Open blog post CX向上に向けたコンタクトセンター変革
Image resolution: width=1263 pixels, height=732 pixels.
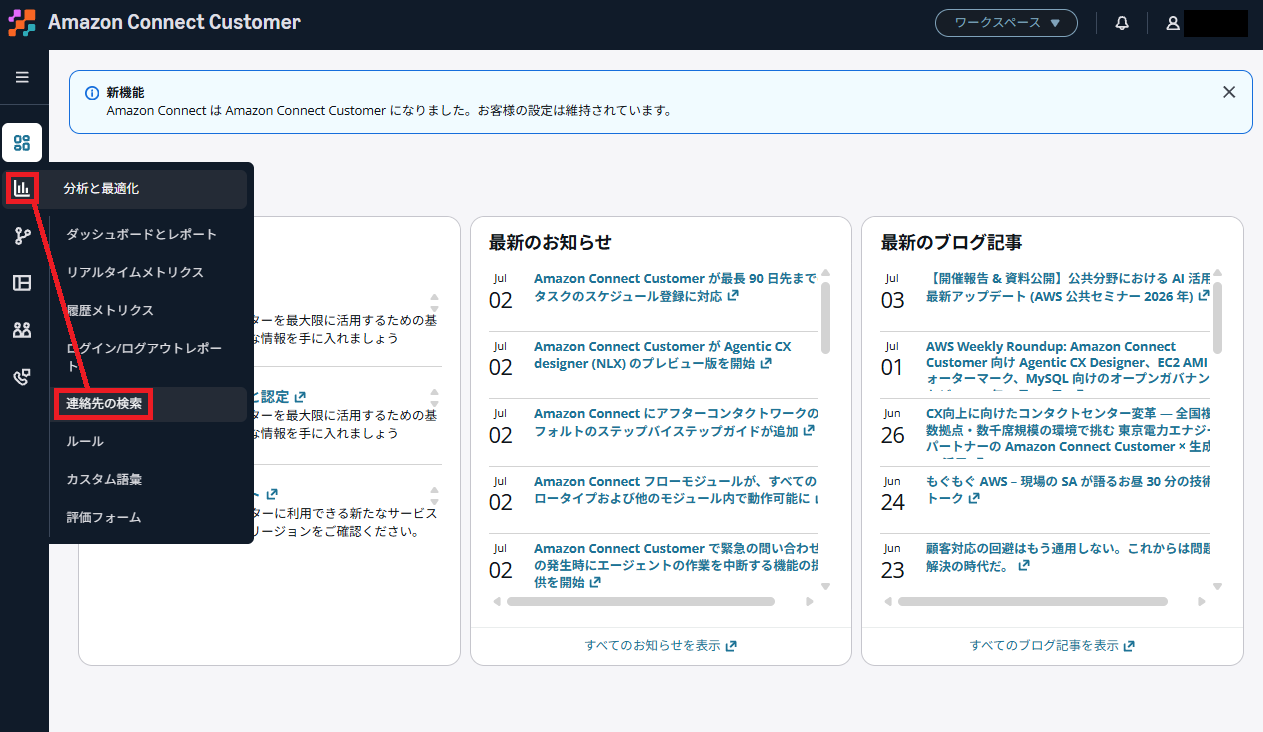[1068, 432]
